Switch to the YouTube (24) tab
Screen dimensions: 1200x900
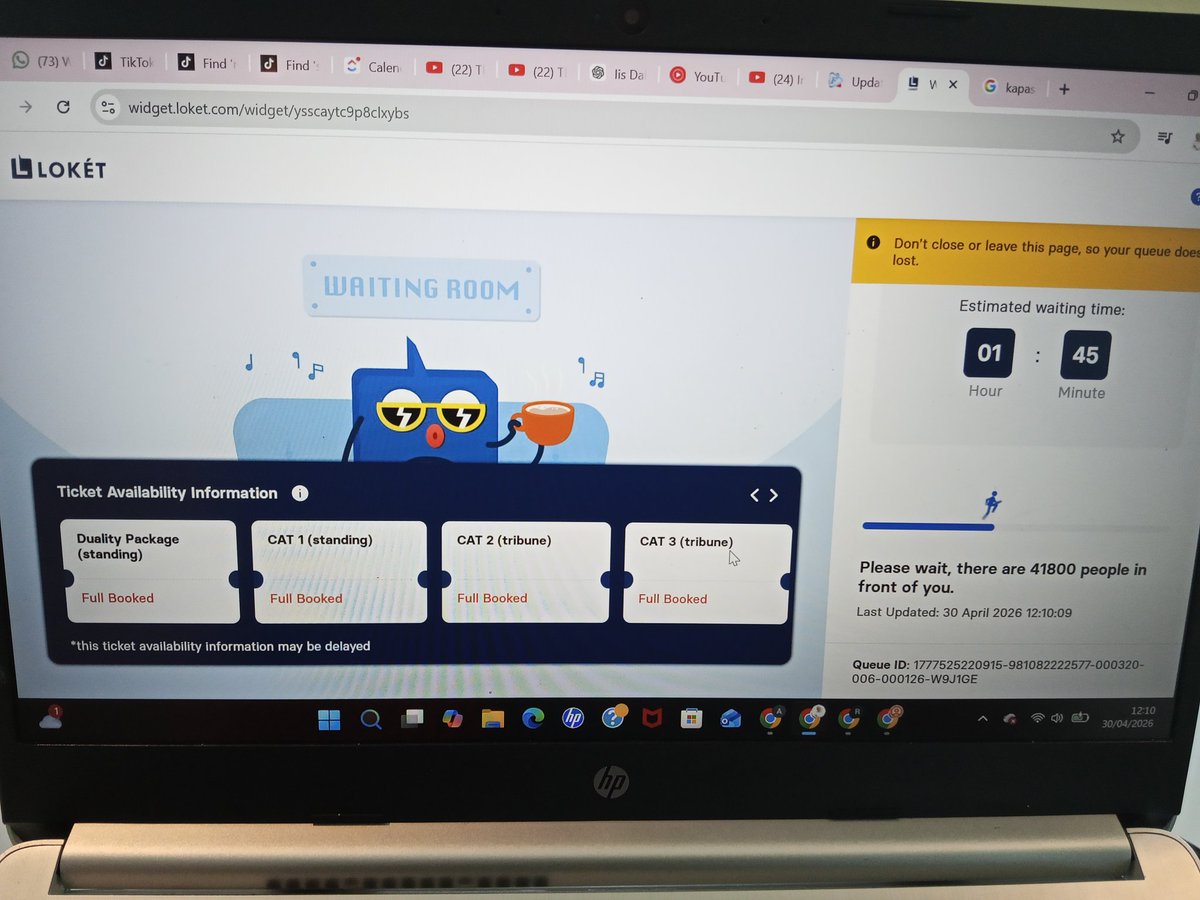(x=776, y=78)
